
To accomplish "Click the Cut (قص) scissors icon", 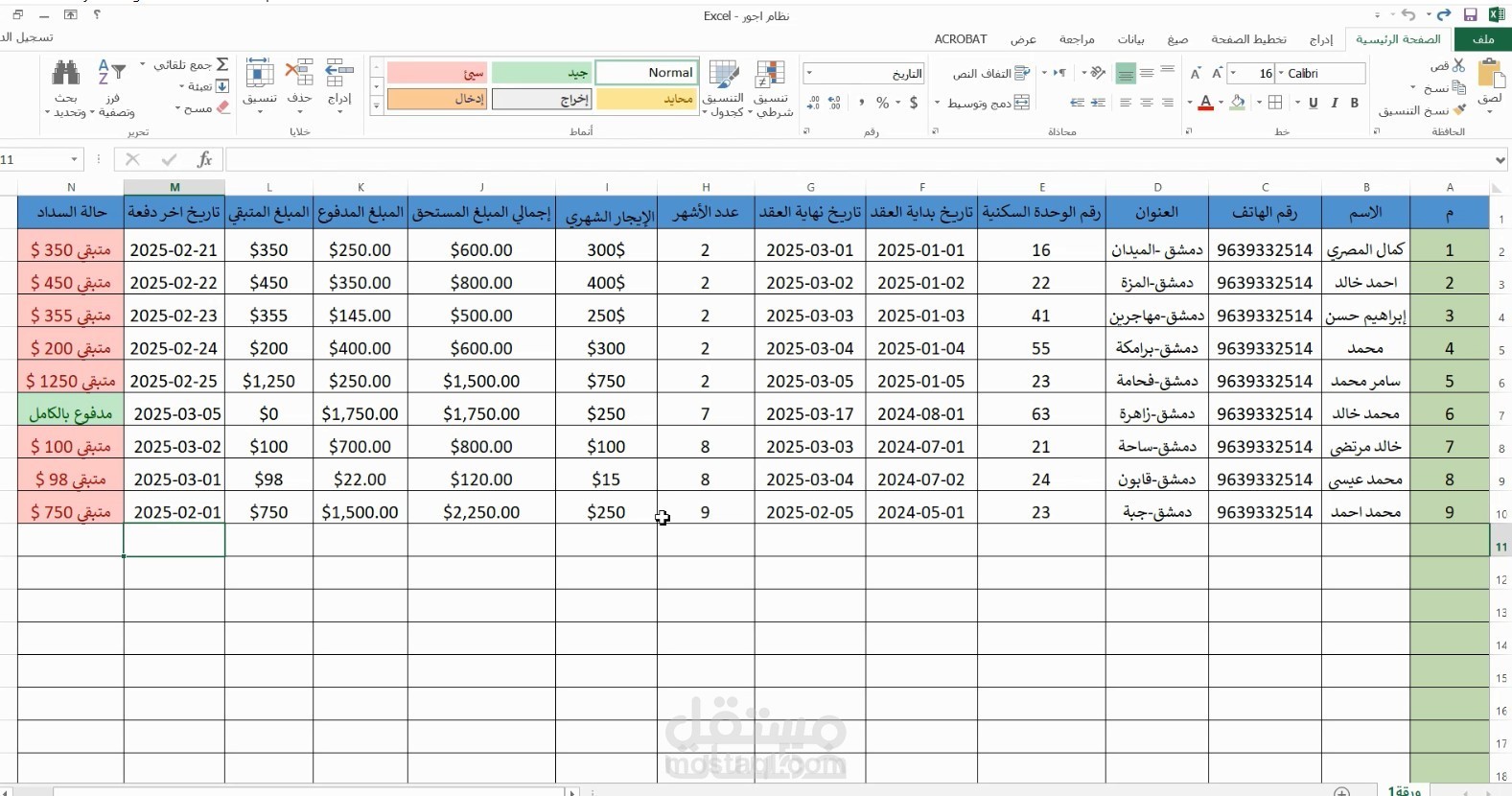I will point(1458,65).
